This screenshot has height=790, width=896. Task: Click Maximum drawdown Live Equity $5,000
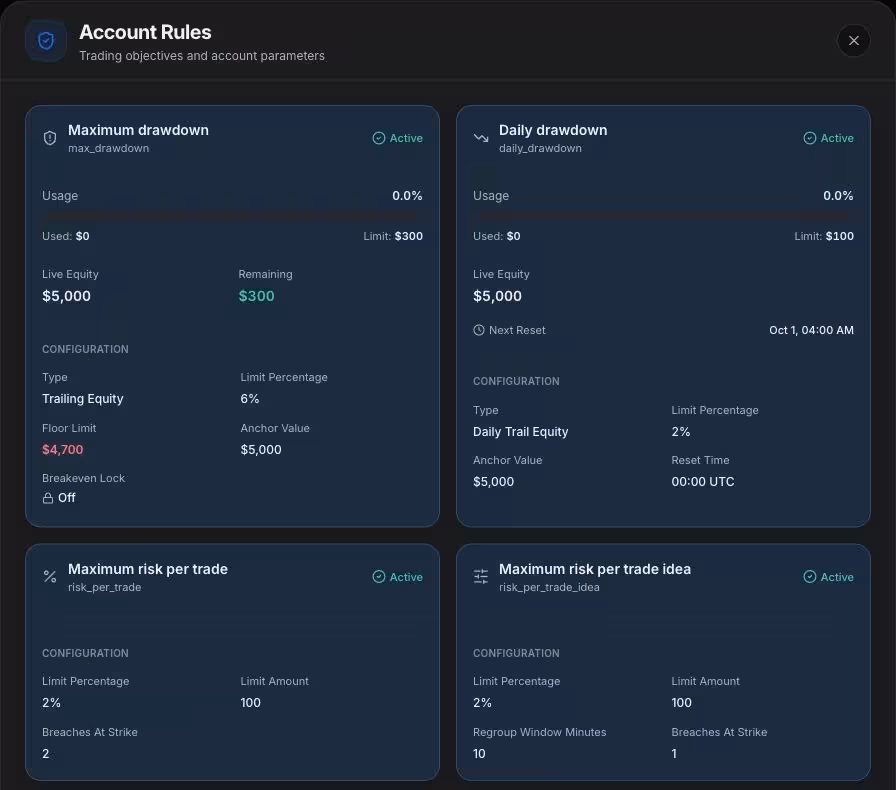click(x=66, y=296)
